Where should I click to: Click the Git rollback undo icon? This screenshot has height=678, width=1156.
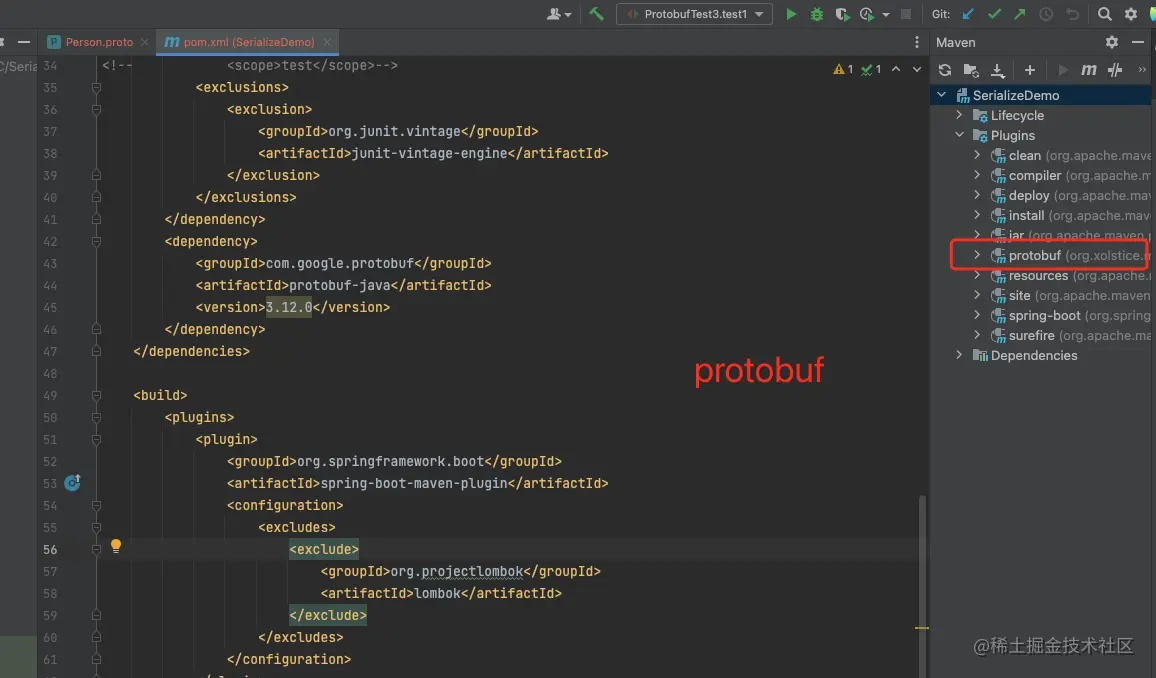click(x=1073, y=14)
